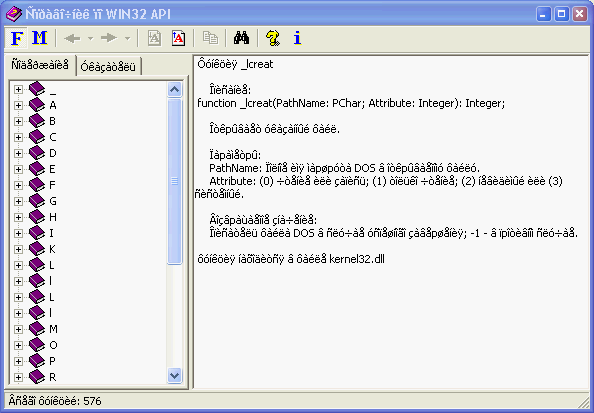Click the greyed-out font decrease icon
The height and width of the screenshot is (413, 594).
point(154,38)
